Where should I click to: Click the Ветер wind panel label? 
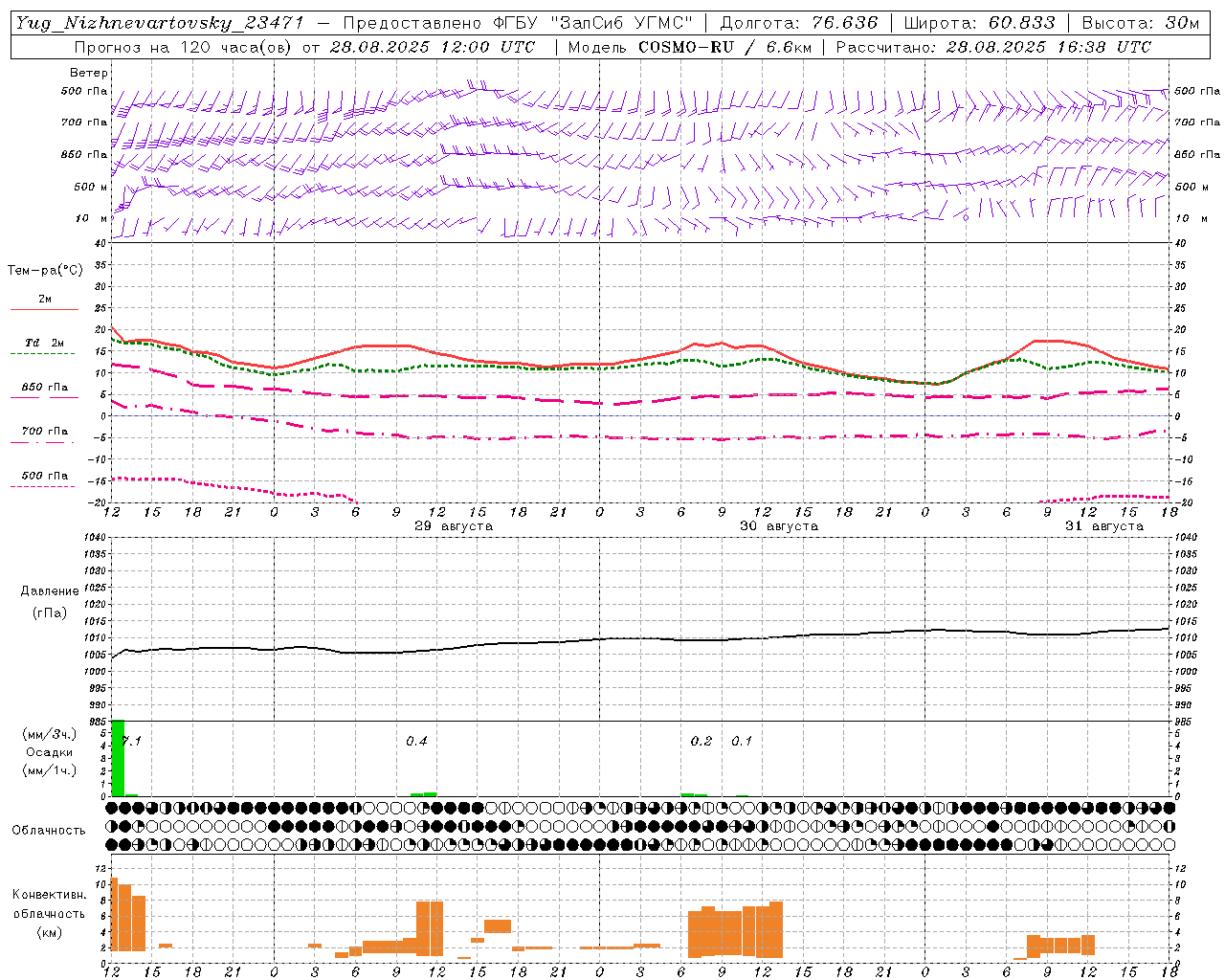[89, 73]
